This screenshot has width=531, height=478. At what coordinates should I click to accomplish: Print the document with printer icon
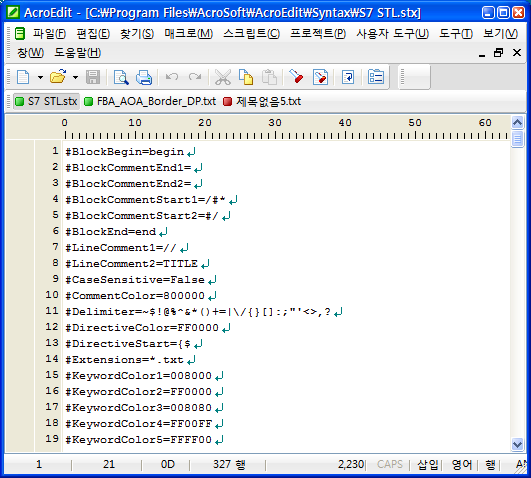144,77
